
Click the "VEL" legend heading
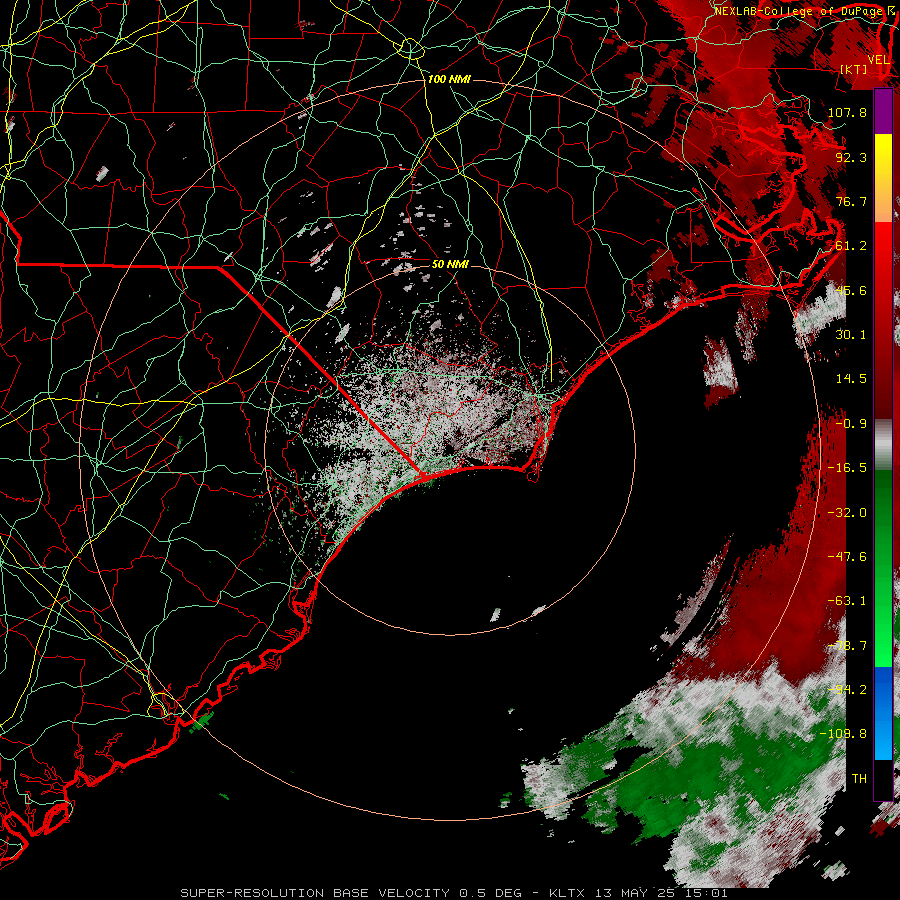(x=879, y=60)
